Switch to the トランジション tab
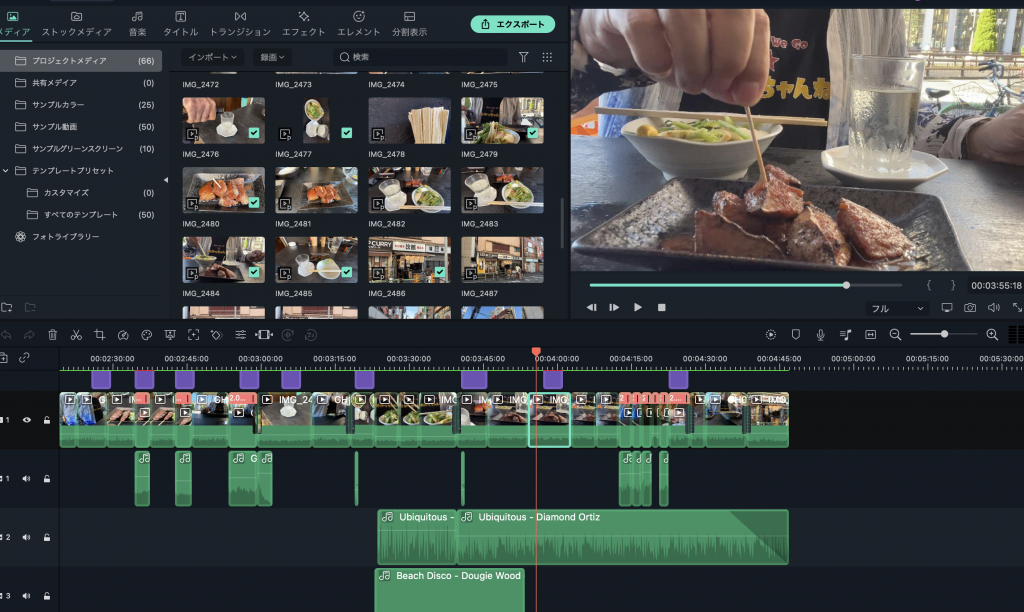 click(x=240, y=24)
